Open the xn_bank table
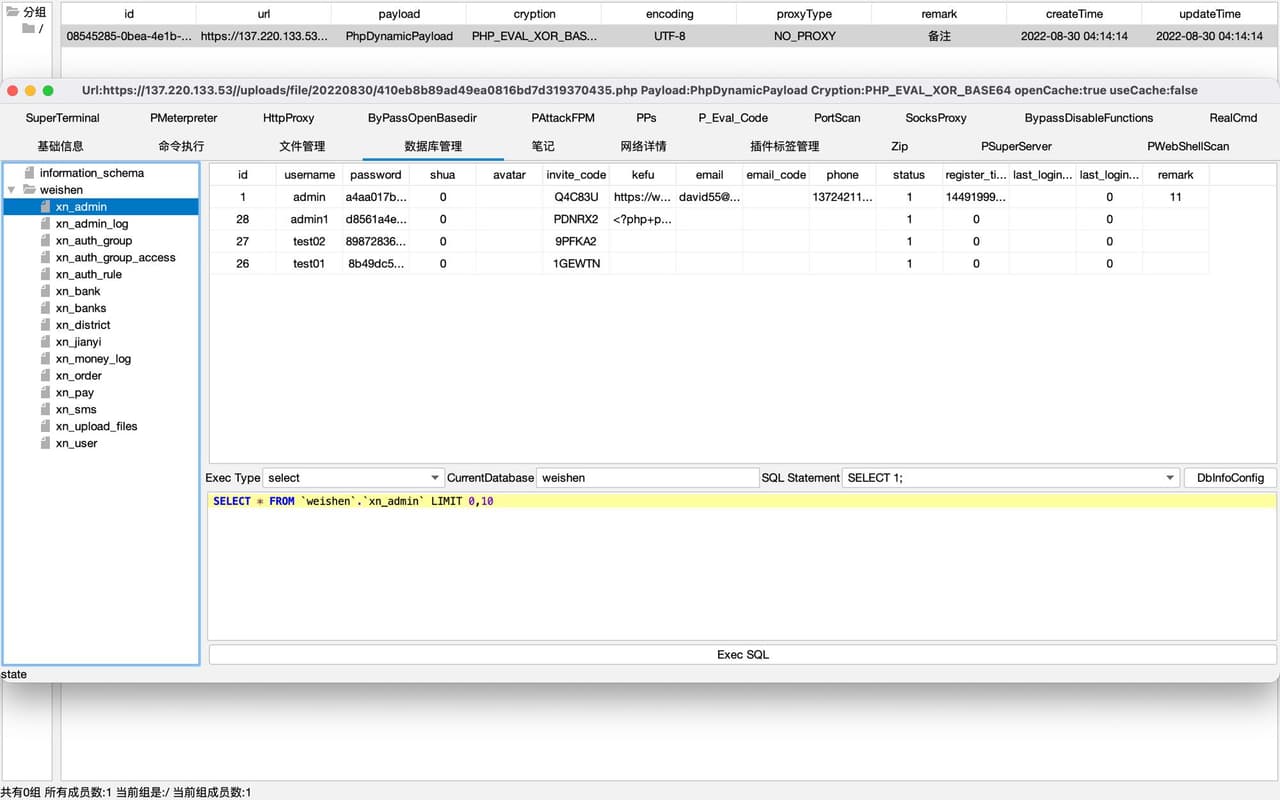This screenshot has width=1280, height=800. [x=78, y=292]
